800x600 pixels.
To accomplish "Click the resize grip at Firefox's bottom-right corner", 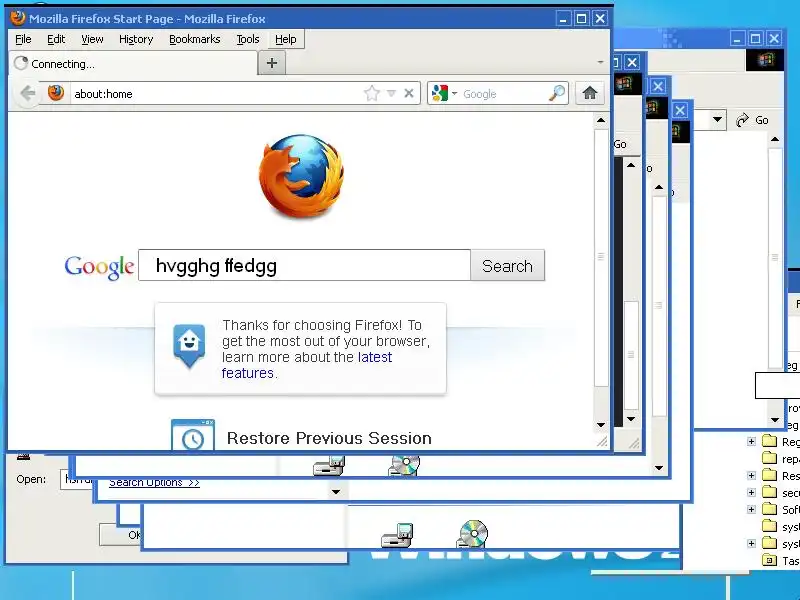I will (x=603, y=441).
